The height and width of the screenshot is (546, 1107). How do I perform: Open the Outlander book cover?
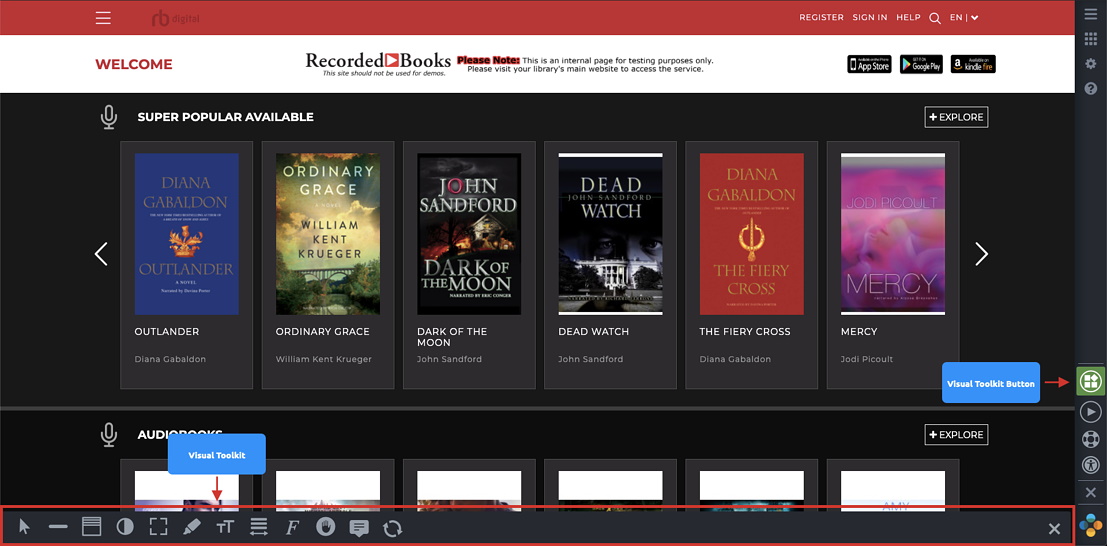coord(186,234)
